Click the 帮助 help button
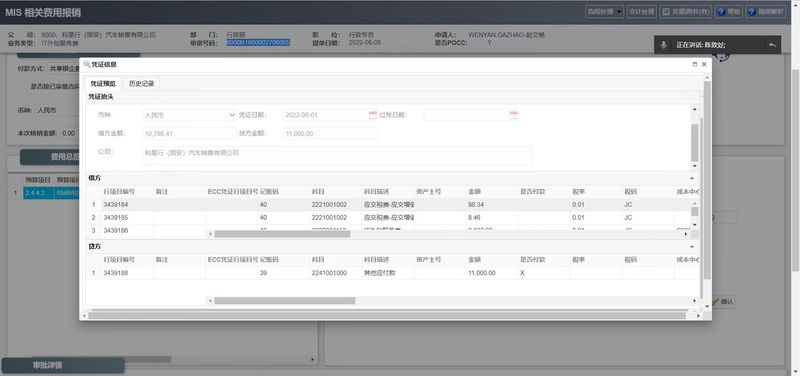Viewport: 800px width, 376px height. [729, 12]
